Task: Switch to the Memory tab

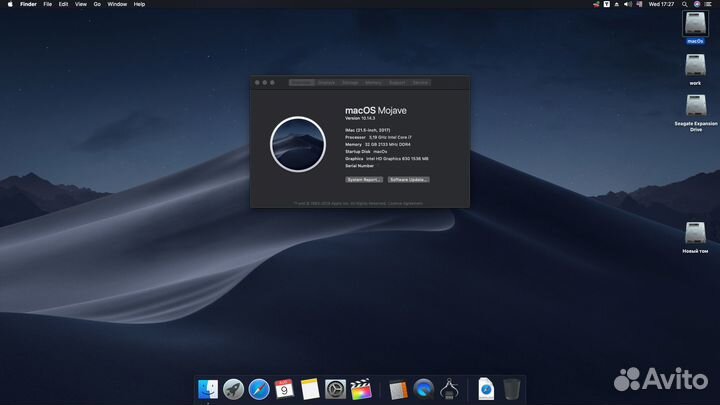Action: pyautogui.click(x=373, y=83)
